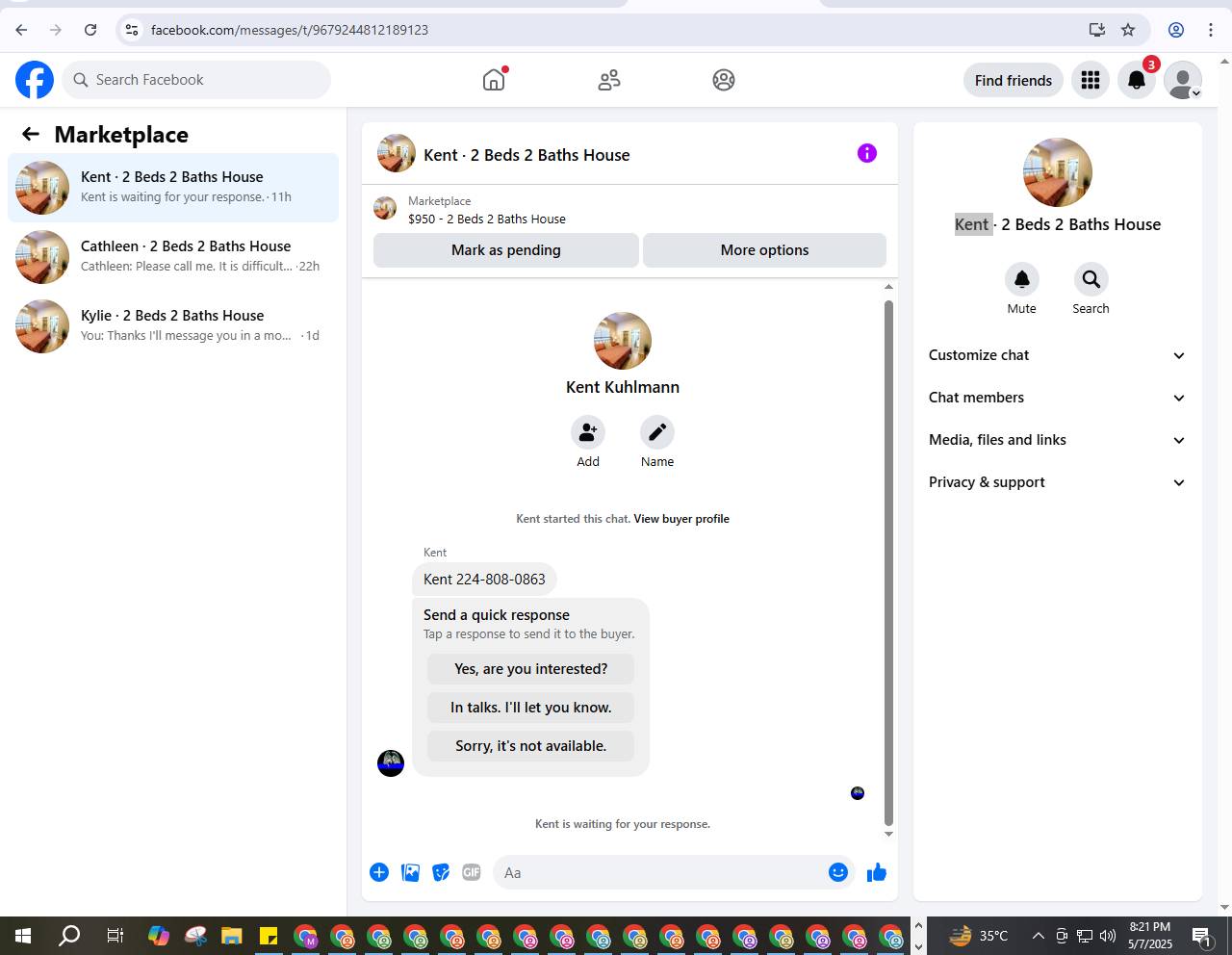Open View buyer profile link

click(681, 519)
